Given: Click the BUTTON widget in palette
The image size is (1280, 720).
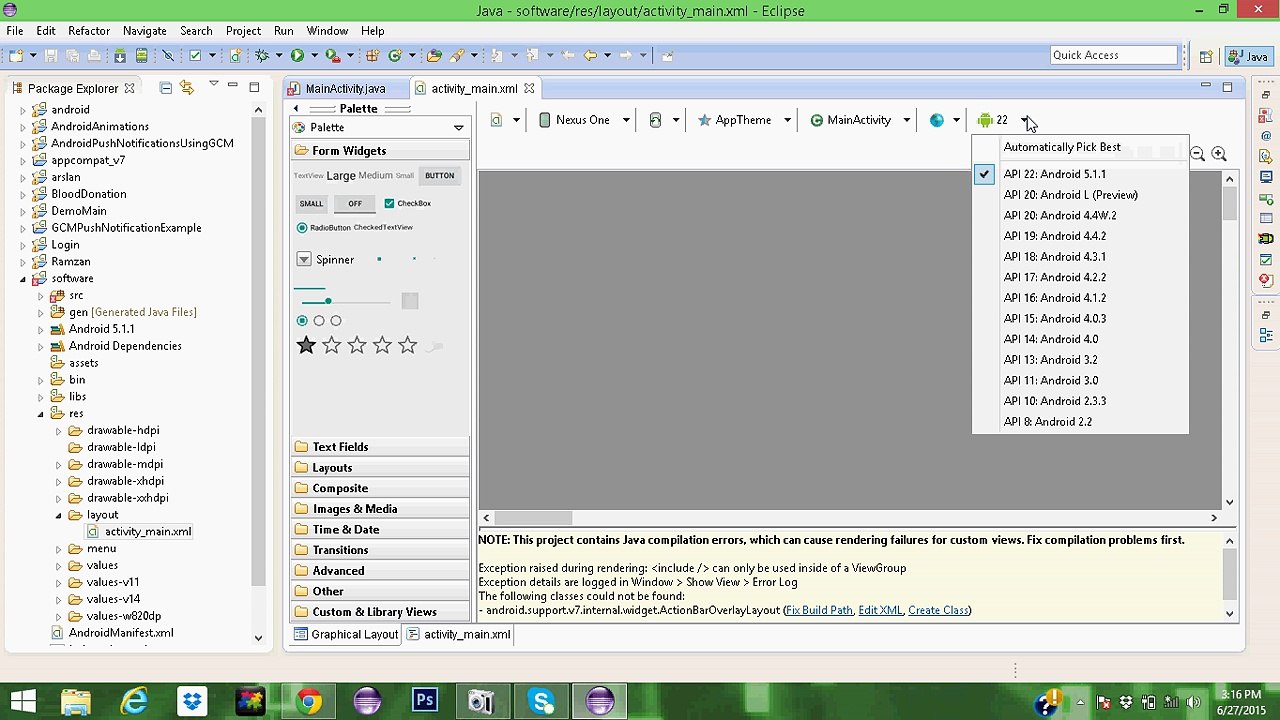Looking at the screenshot, I should [x=440, y=176].
